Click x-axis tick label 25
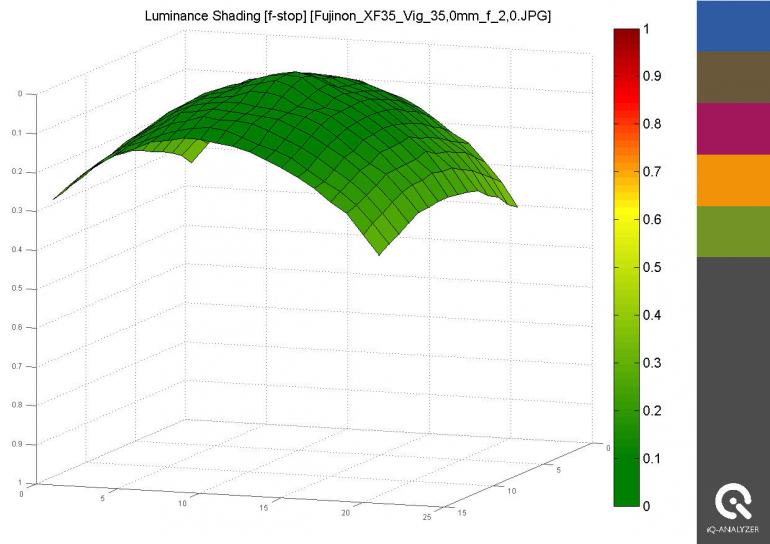This screenshot has width=770, height=544. (x=427, y=517)
